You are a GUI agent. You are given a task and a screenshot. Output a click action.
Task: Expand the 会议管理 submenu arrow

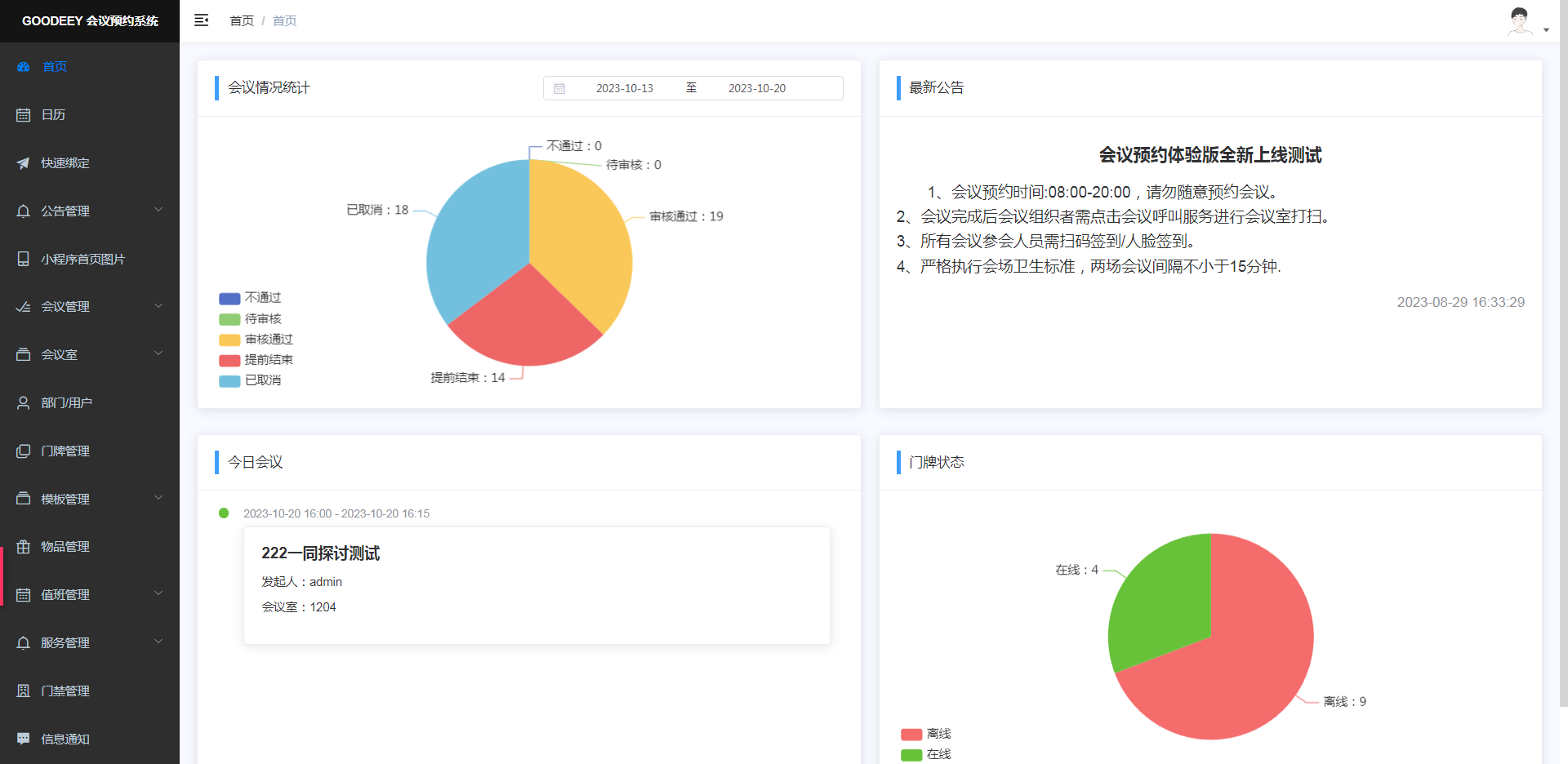pyautogui.click(x=158, y=306)
